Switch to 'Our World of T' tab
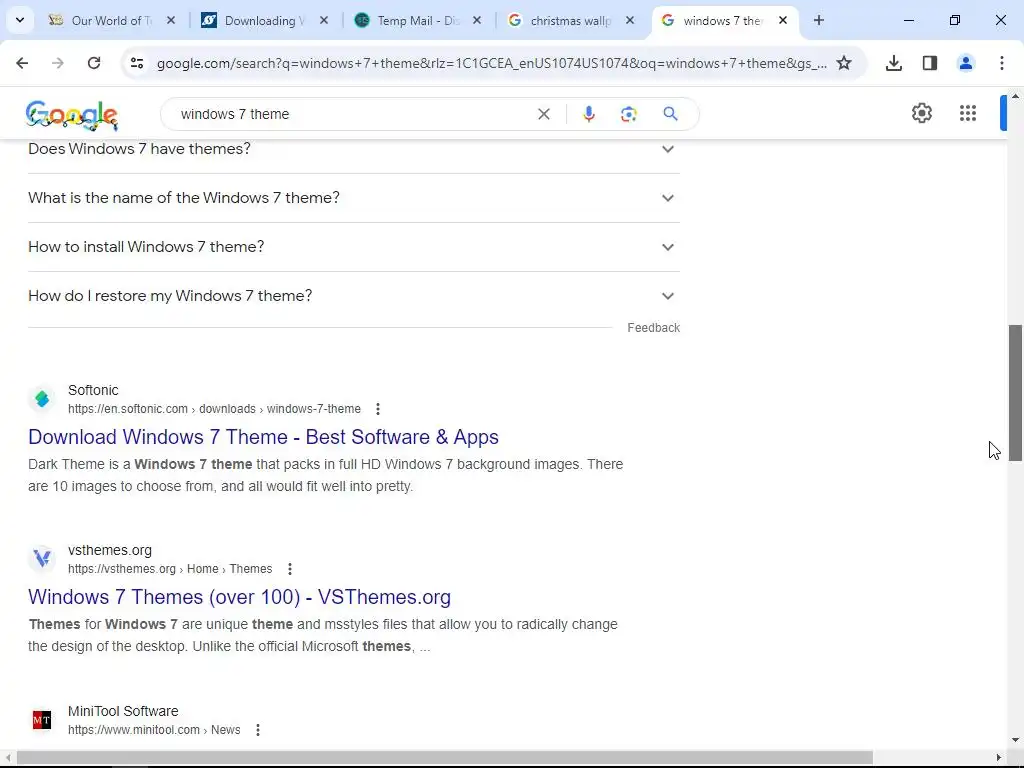Screen dimensions: 1024x768 tap(111, 20)
